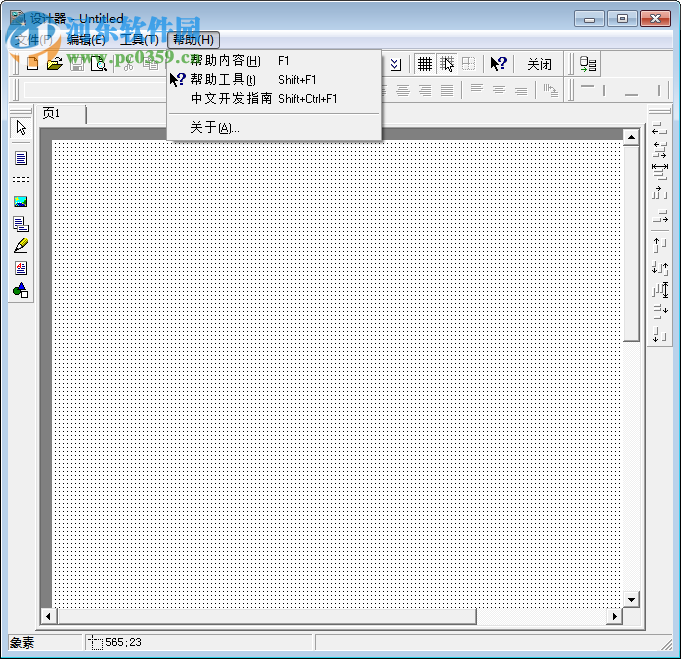
Task: Click the dotted report design page
Action: coord(337,374)
